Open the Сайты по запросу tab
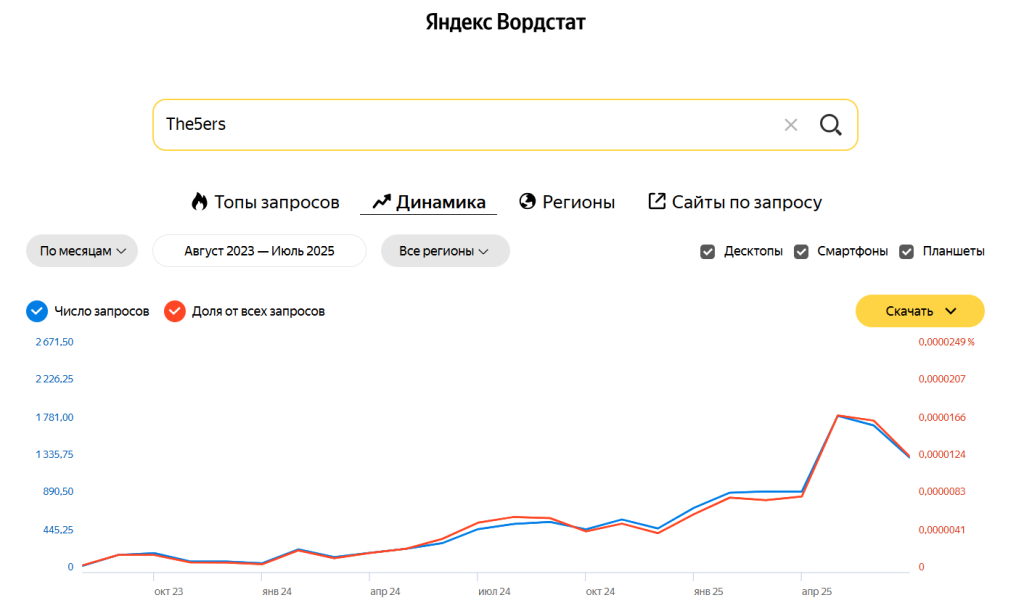Image resolution: width=1024 pixels, height=611 pixels. tap(746, 202)
